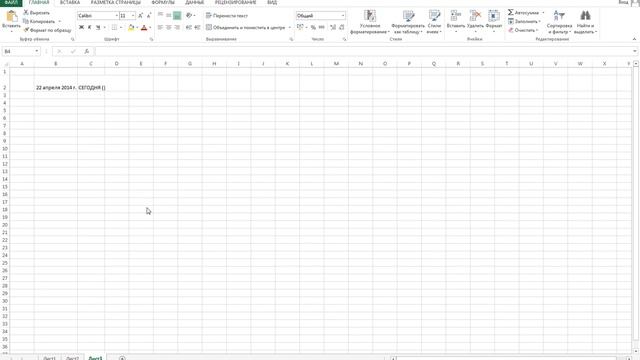Decrease decimal places icon
Image resolution: width=640 pixels, height=360 pixels.
coord(342,27)
